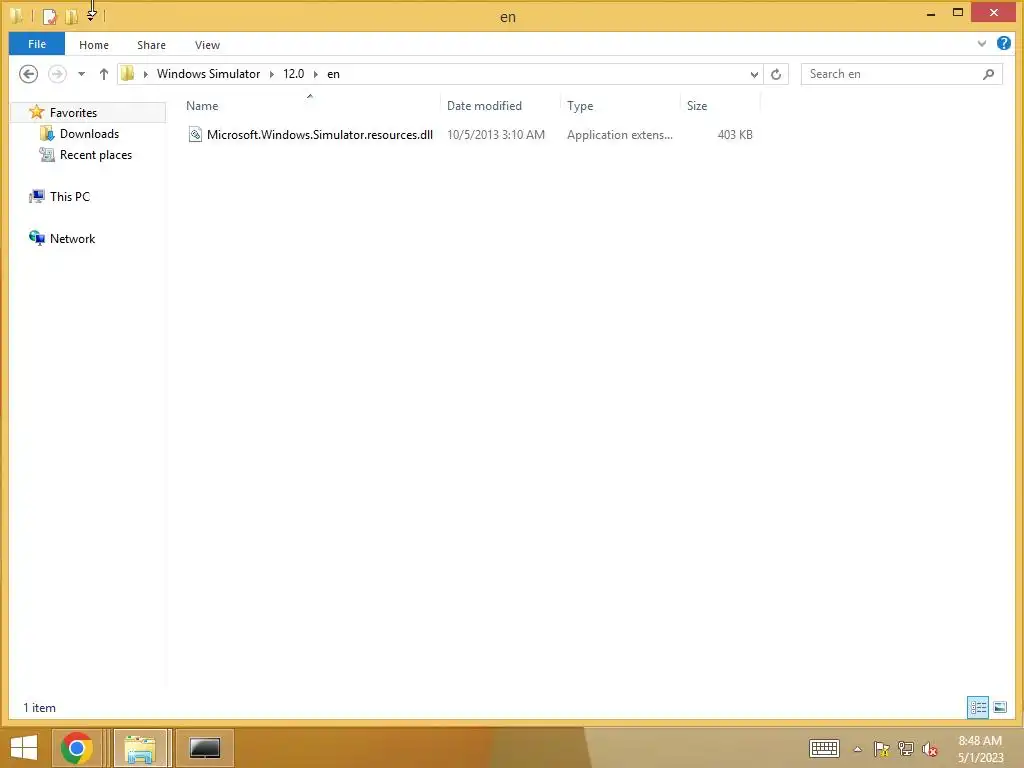Click the folder icon in address bar
The width and height of the screenshot is (1024, 768).
(128, 74)
